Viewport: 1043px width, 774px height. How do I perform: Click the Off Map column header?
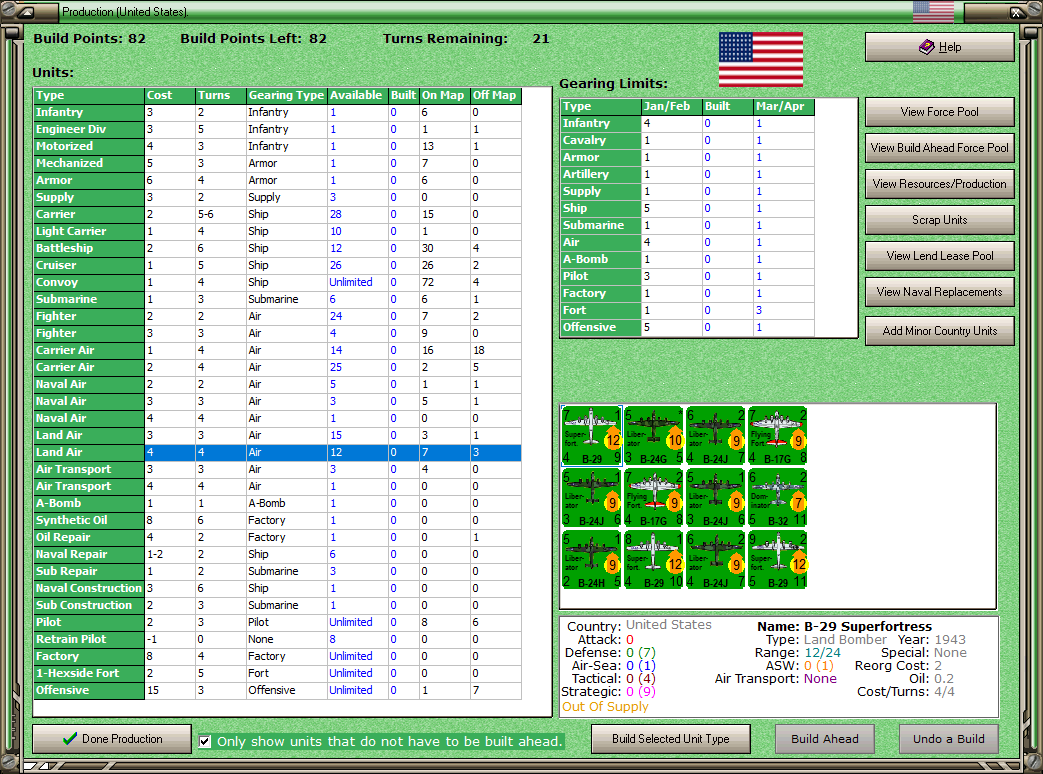495,95
